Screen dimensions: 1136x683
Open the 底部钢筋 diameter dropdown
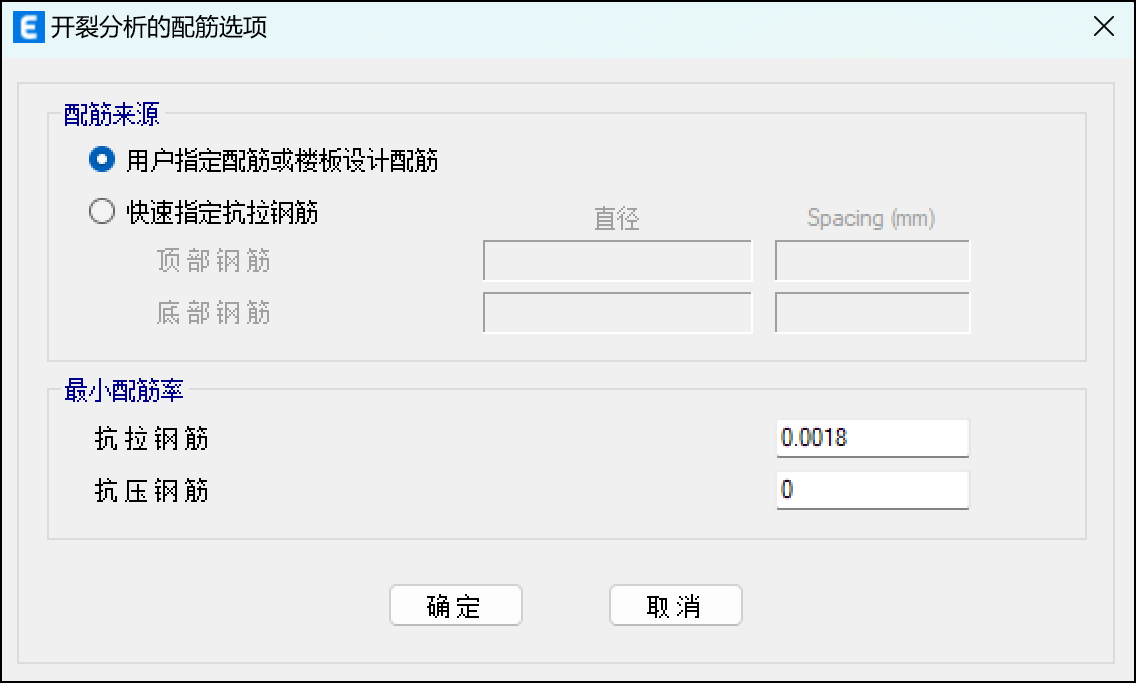pyautogui.click(x=617, y=313)
